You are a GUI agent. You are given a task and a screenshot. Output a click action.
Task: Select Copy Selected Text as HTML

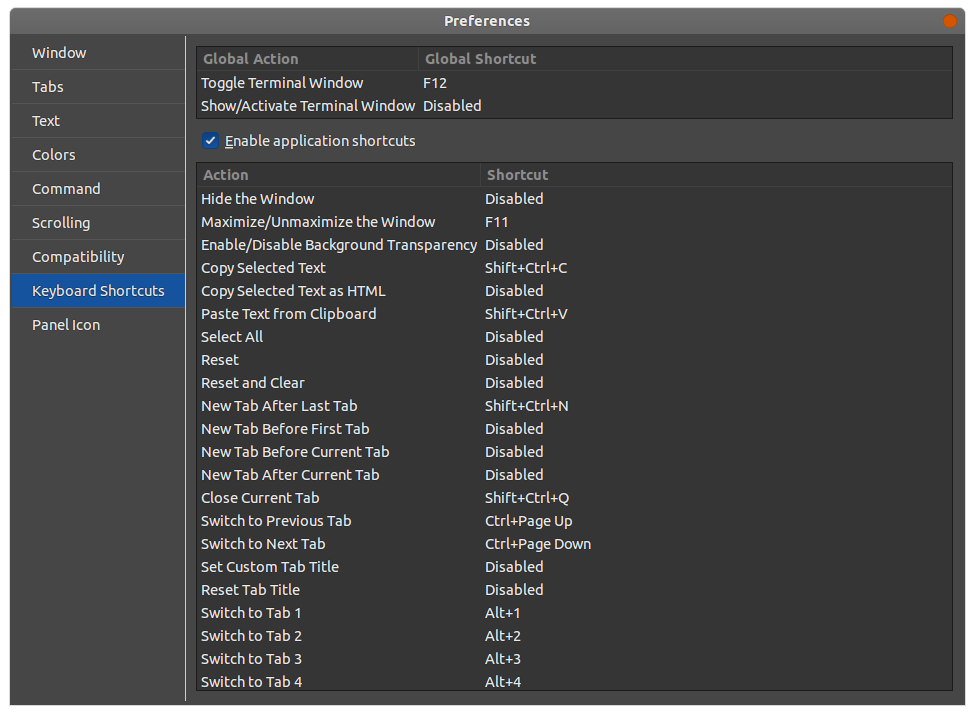[293, 291]
